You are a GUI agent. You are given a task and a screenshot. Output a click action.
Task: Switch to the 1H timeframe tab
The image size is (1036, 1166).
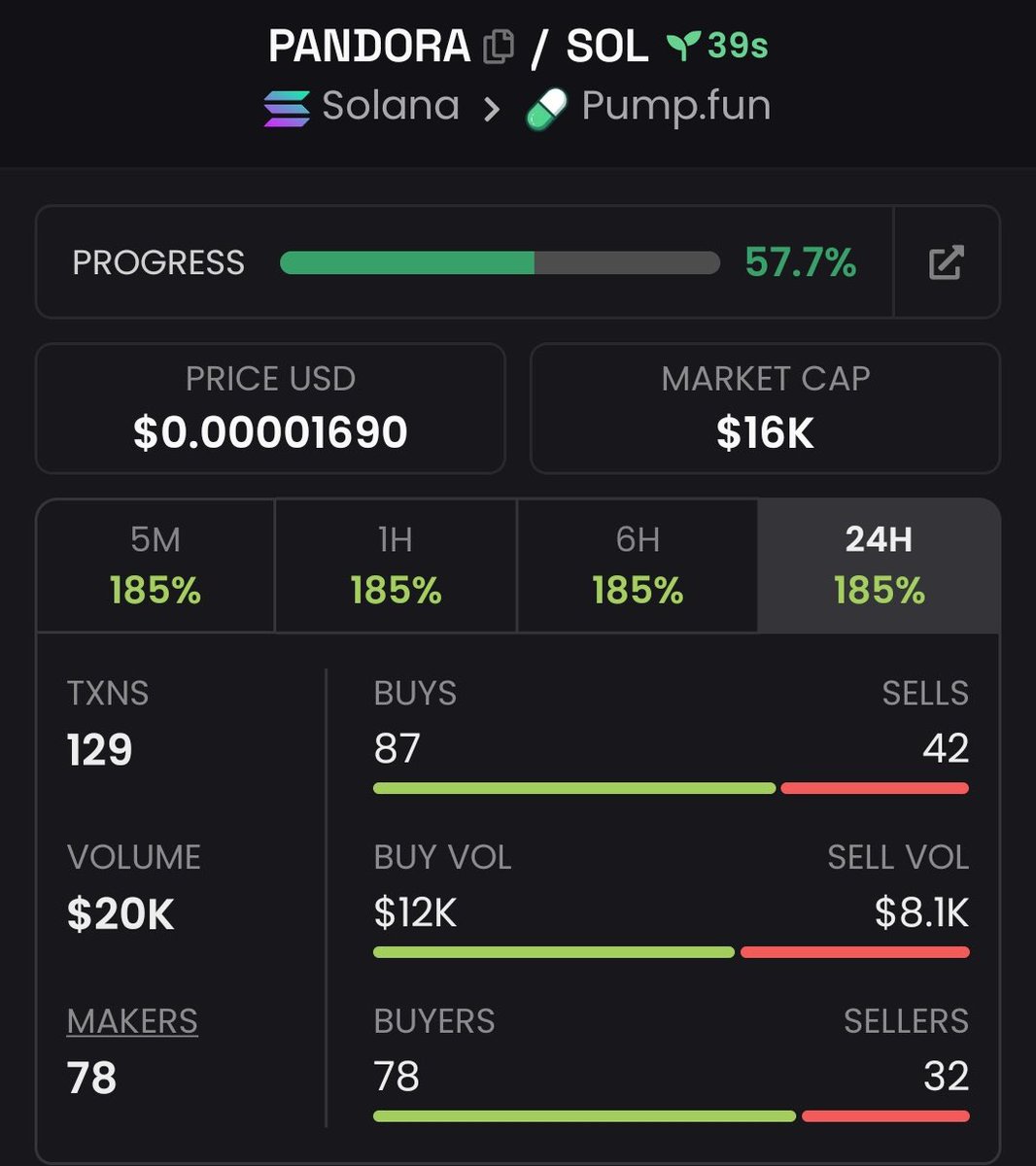[396, 566]
